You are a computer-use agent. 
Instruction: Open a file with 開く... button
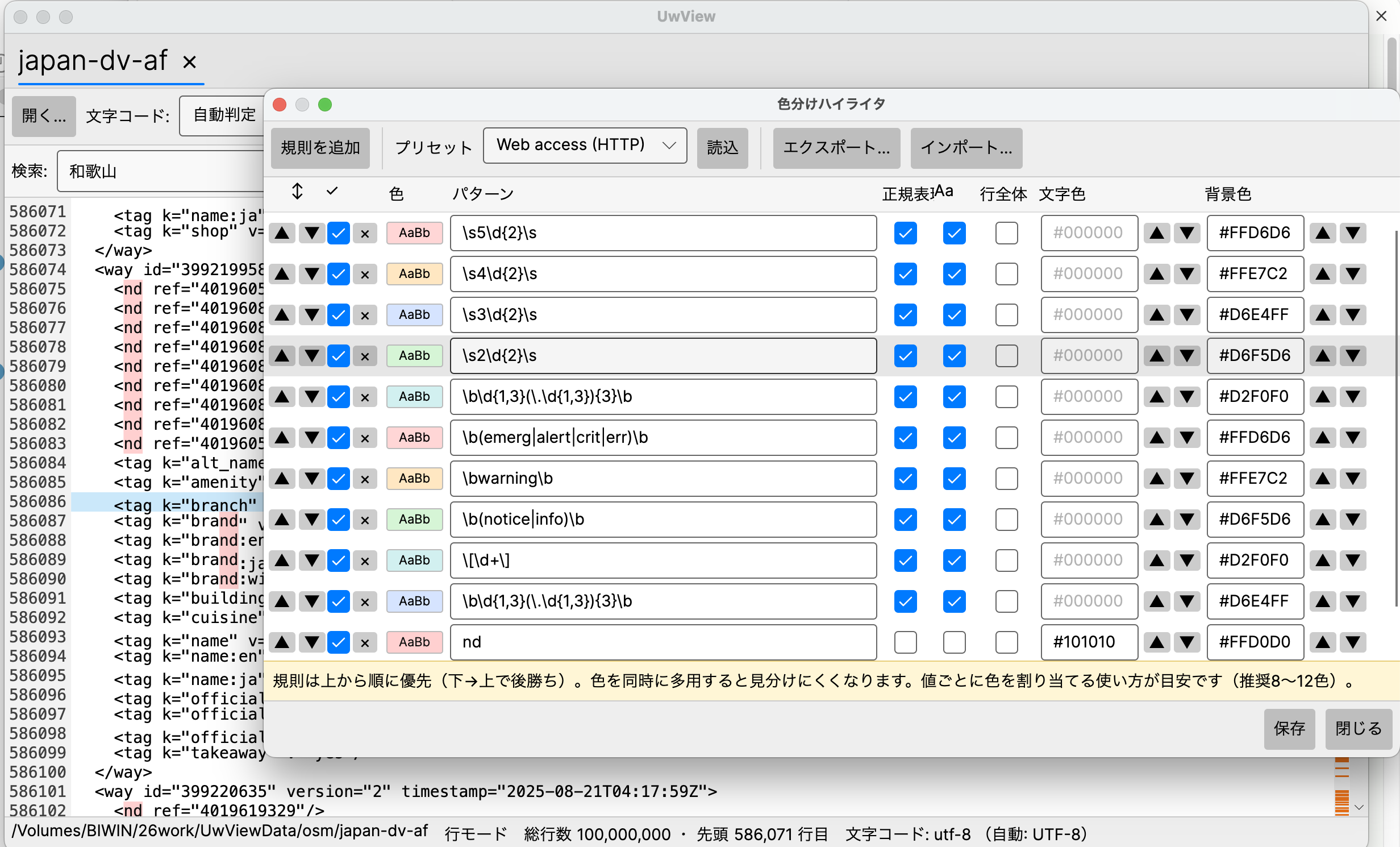coord(44,116)
